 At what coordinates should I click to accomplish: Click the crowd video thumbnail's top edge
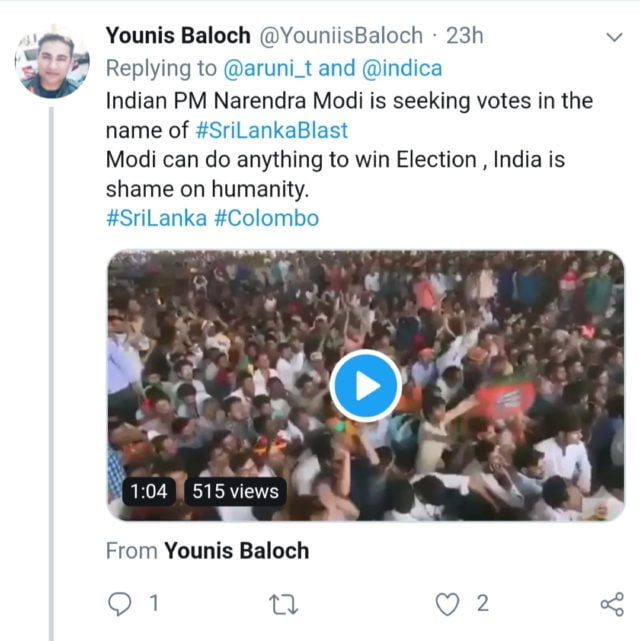(x=366, y=258)
